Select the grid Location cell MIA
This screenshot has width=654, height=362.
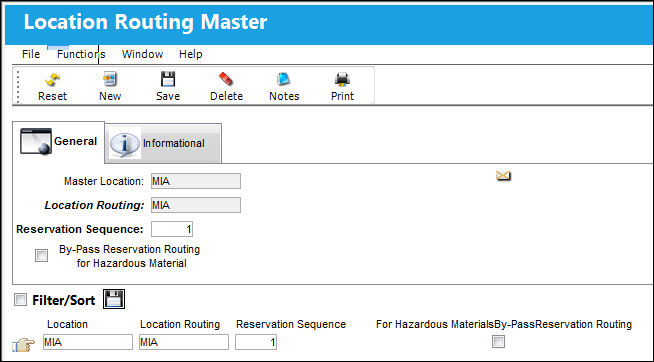point(88,342)
